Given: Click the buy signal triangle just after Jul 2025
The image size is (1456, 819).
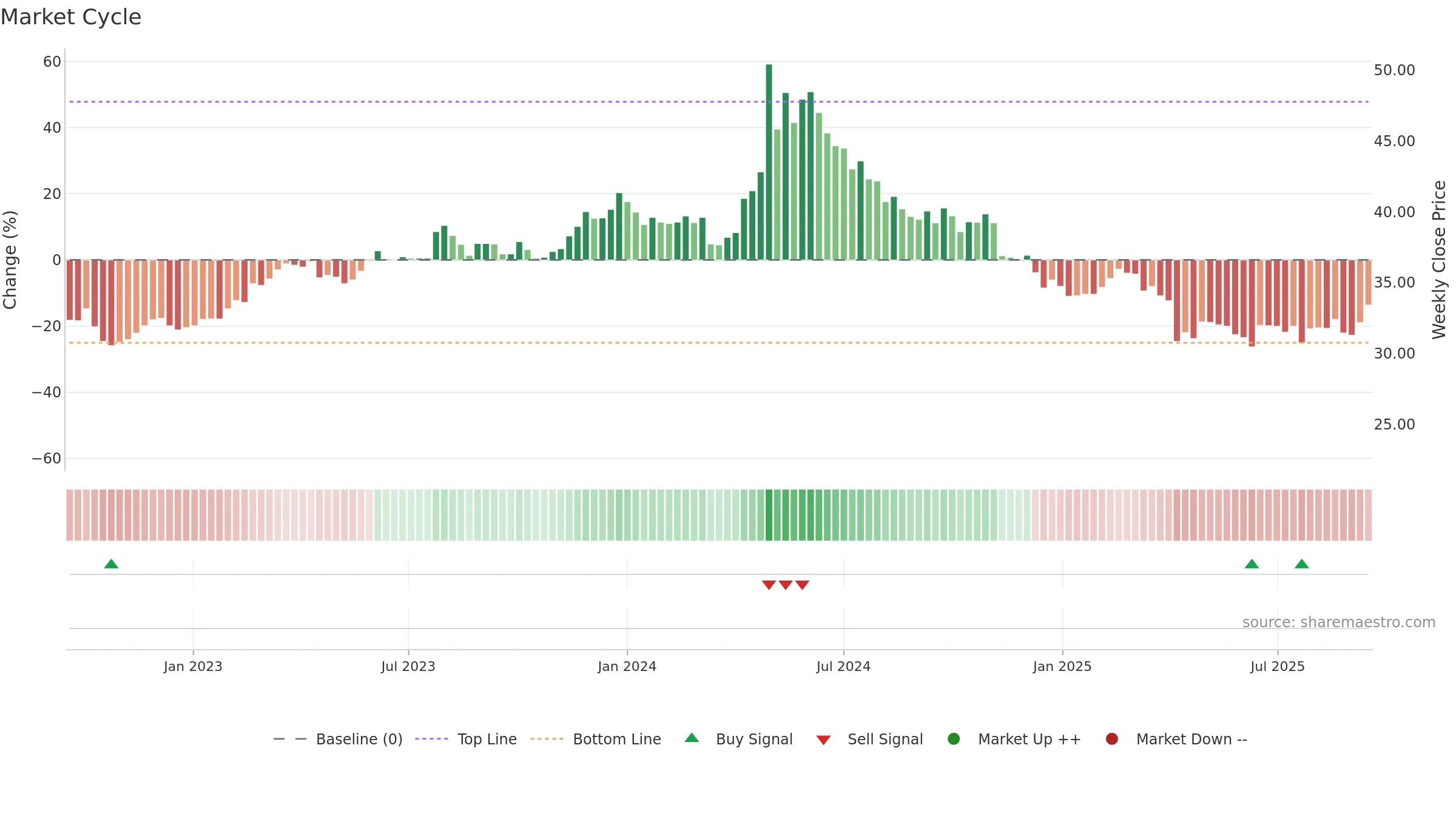Looking at the screenshot, I should (x=1301, y=564).
